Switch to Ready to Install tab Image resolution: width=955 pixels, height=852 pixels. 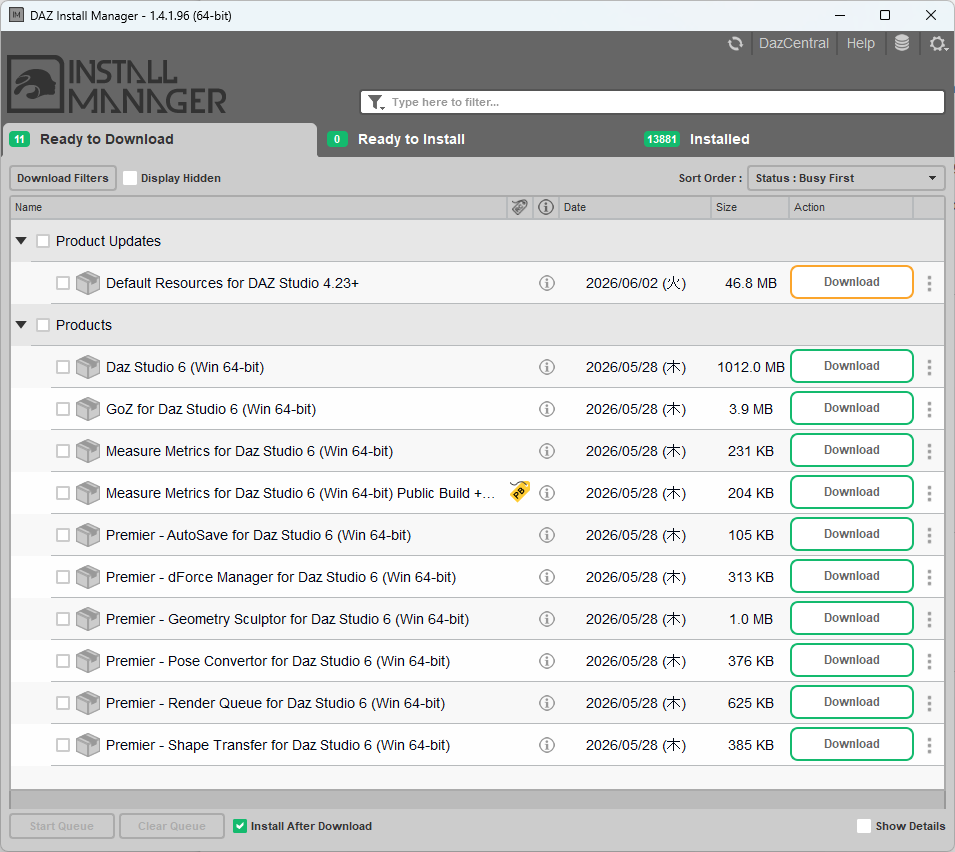pyautogui.click(x=396, y=139)
